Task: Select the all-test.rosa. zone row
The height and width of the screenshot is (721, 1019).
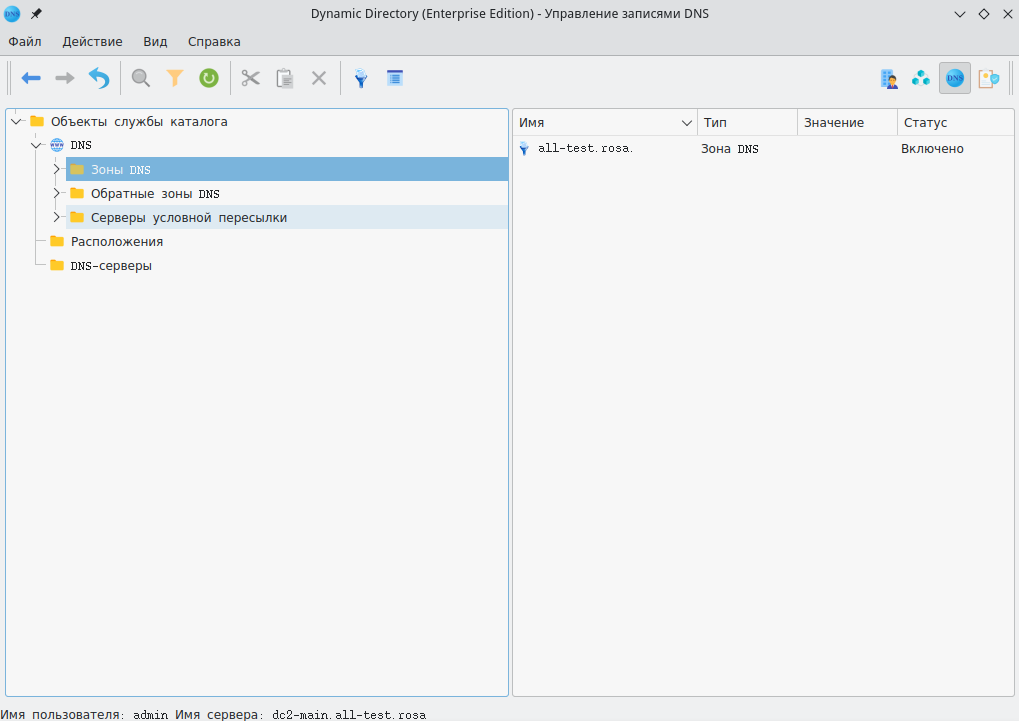Action: (585, 149)
